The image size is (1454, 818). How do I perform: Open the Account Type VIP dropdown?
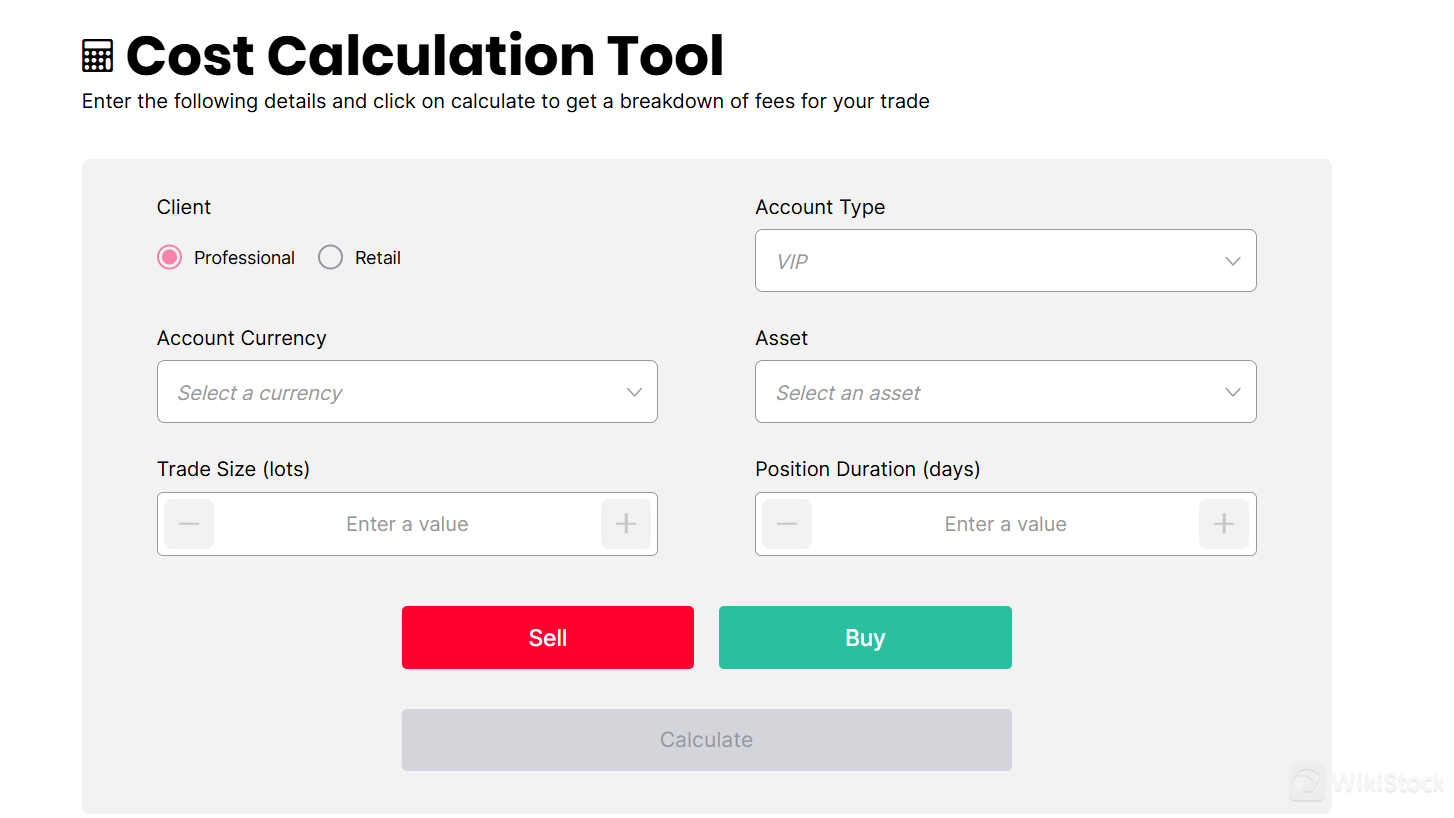pyautogui.click(x=1005, y=261)
